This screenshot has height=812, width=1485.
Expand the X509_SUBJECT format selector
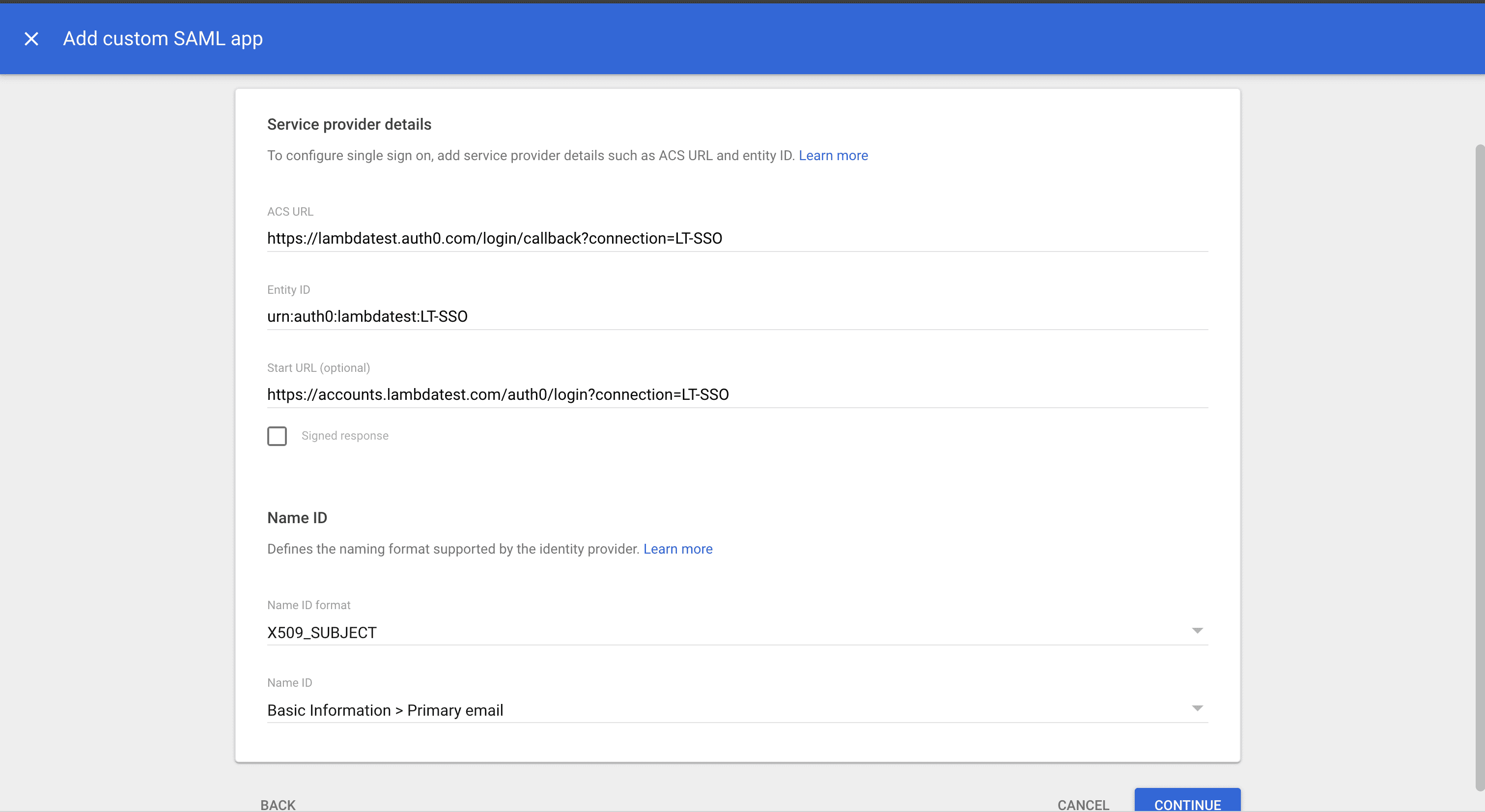click(1198, 630)
